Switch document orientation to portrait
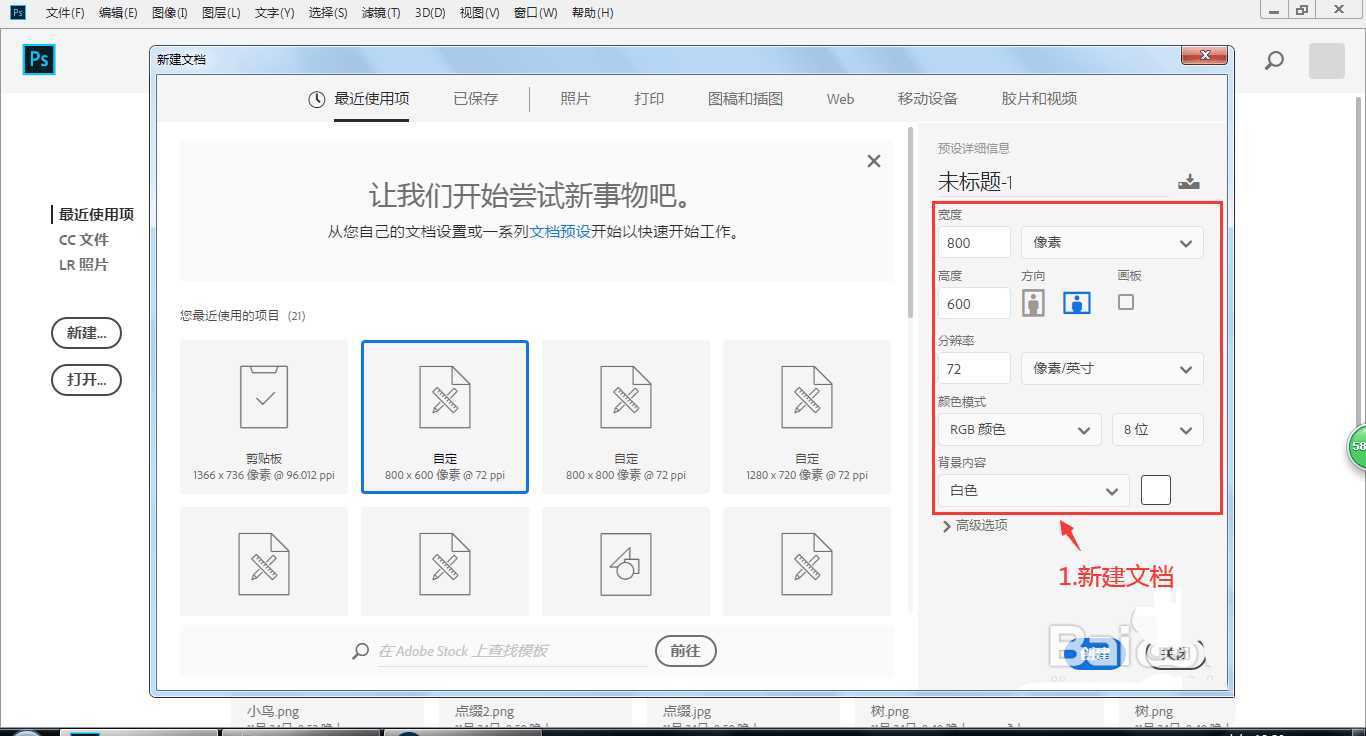 coord(1033,302)
